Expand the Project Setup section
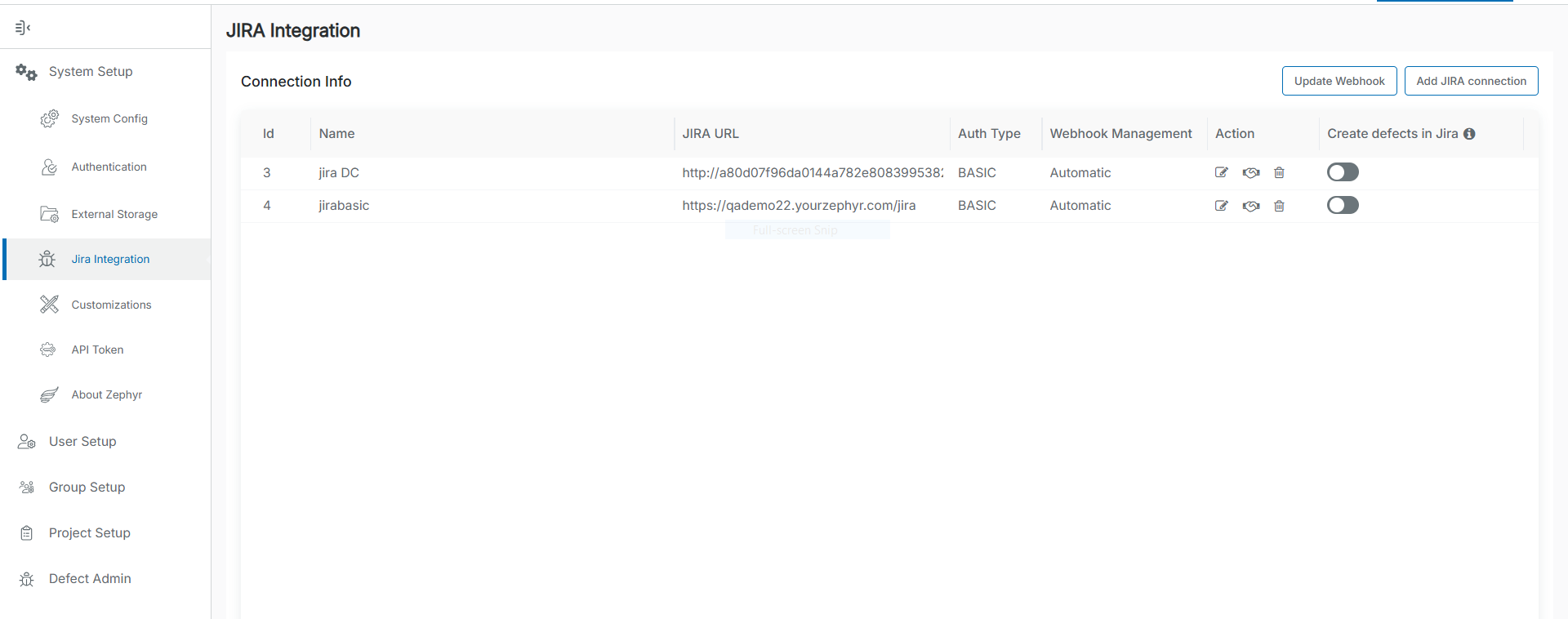1568x619 pixels. click(89, 533)
